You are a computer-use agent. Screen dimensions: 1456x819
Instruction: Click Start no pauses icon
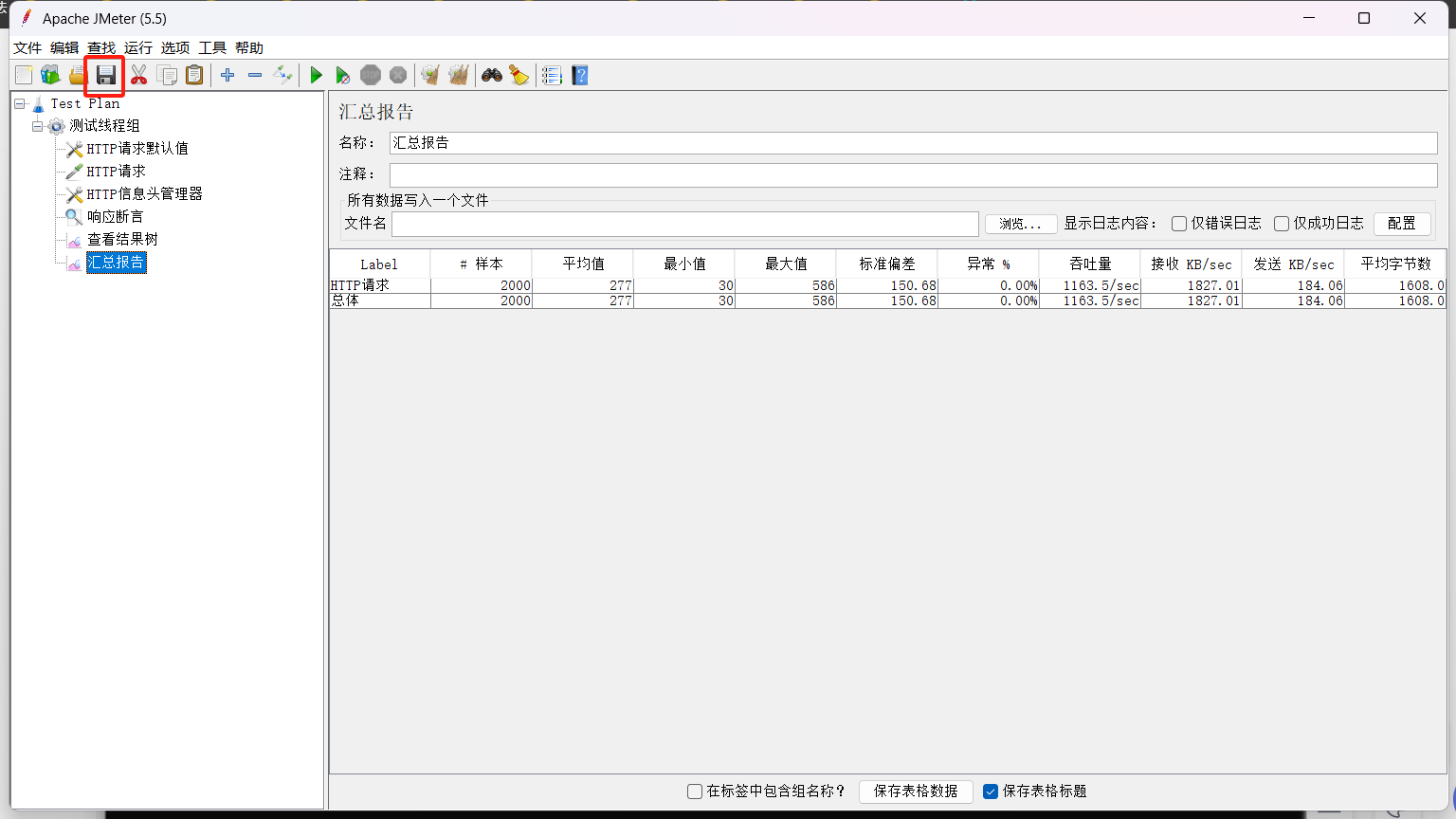tap(343, 75)
